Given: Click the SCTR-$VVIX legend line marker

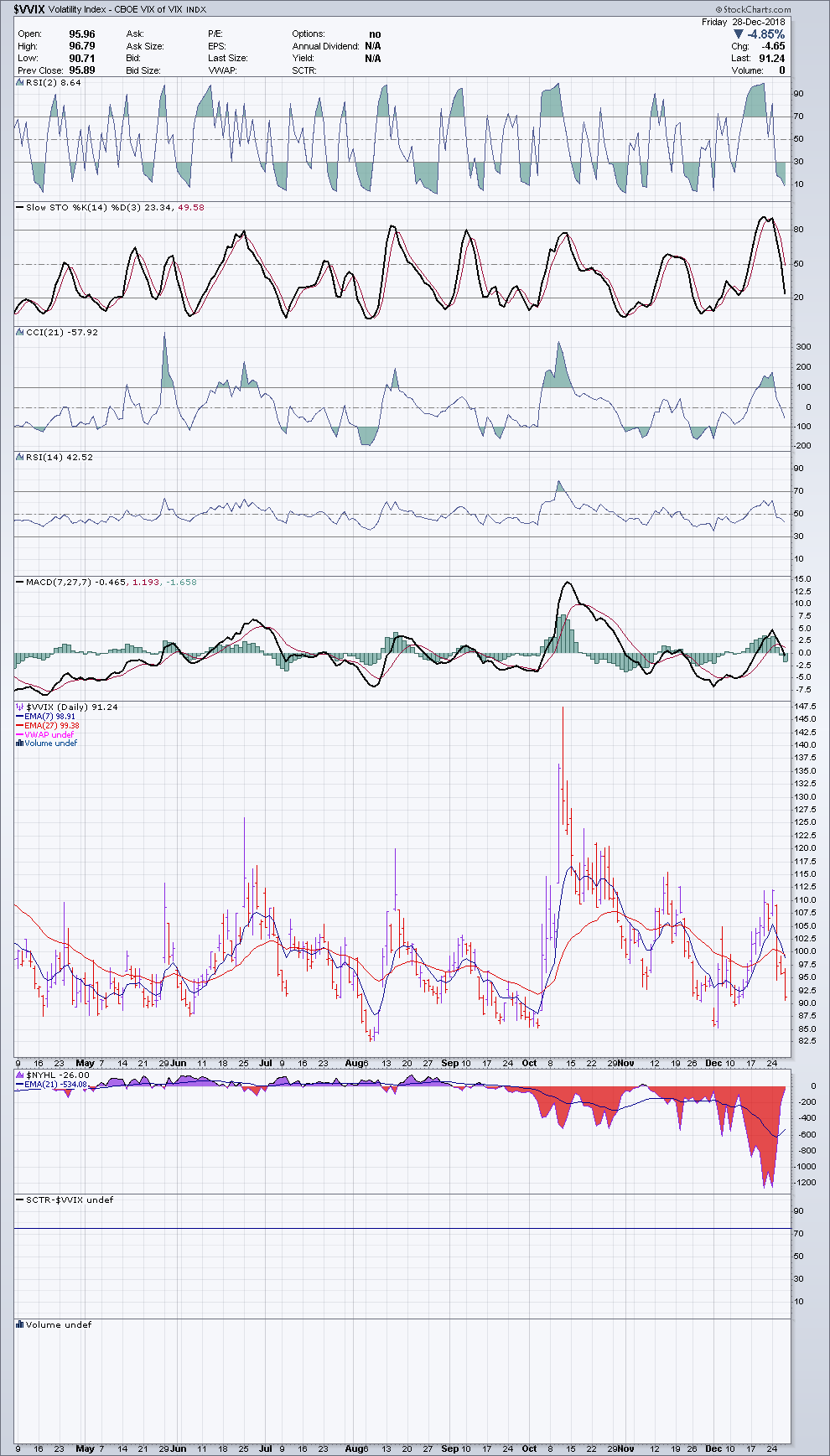Looking at the screenshot, I should tap(20, 1200).
